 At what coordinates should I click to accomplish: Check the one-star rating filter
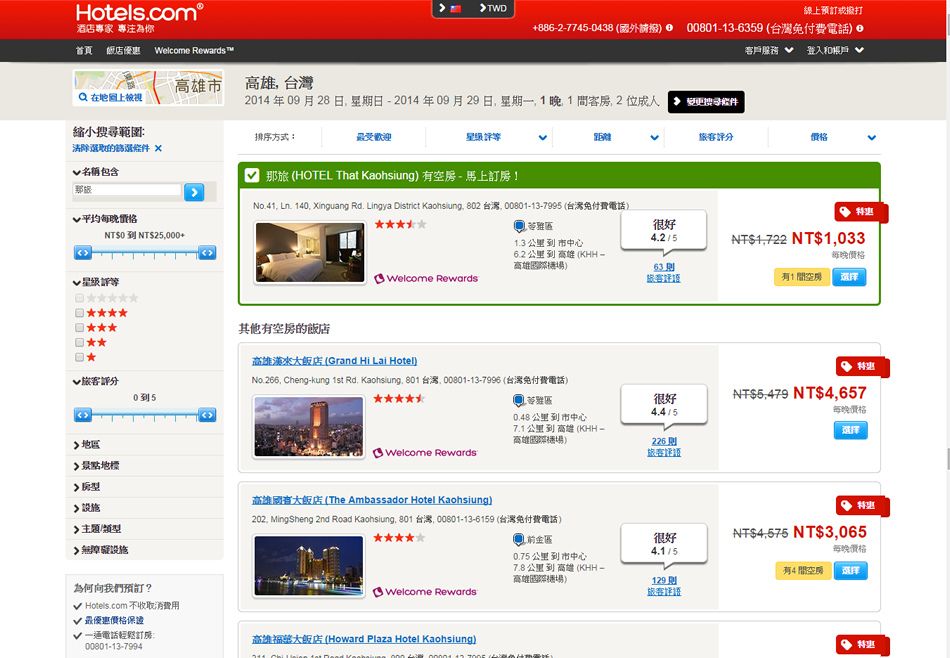point(79,357)
